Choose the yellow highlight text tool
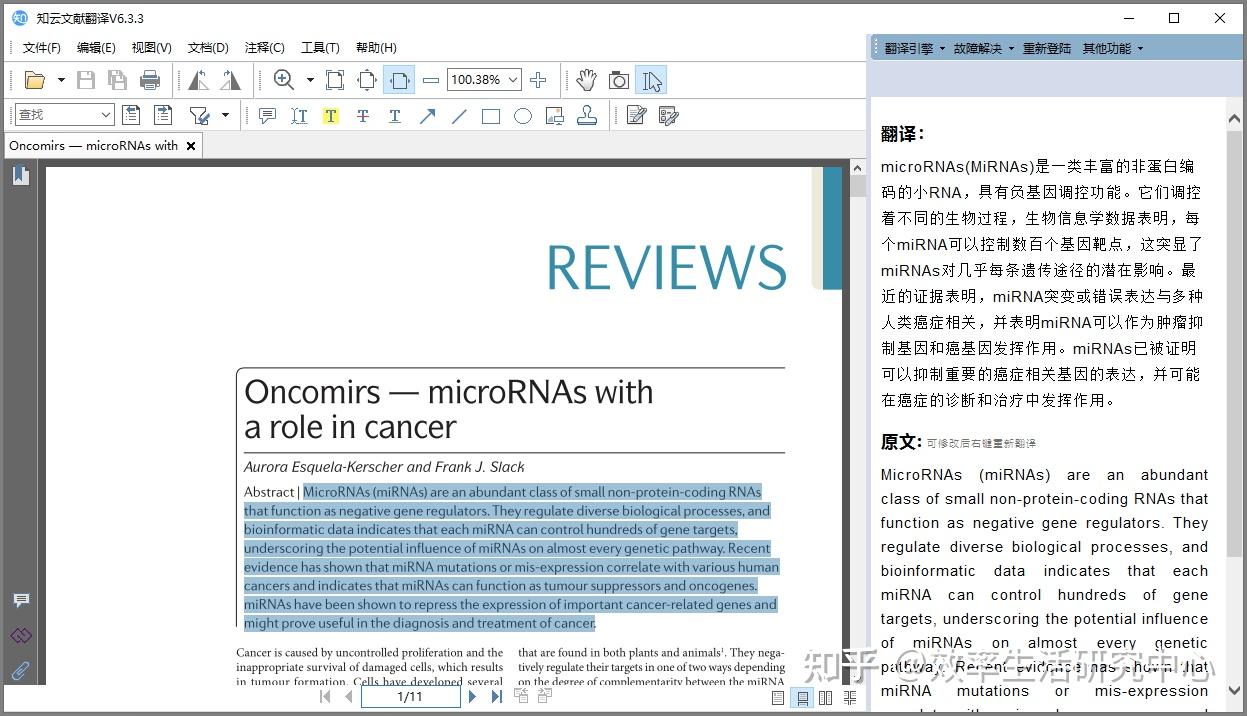Viewport: 1247px width, 716px height. [x=331, y=116]
